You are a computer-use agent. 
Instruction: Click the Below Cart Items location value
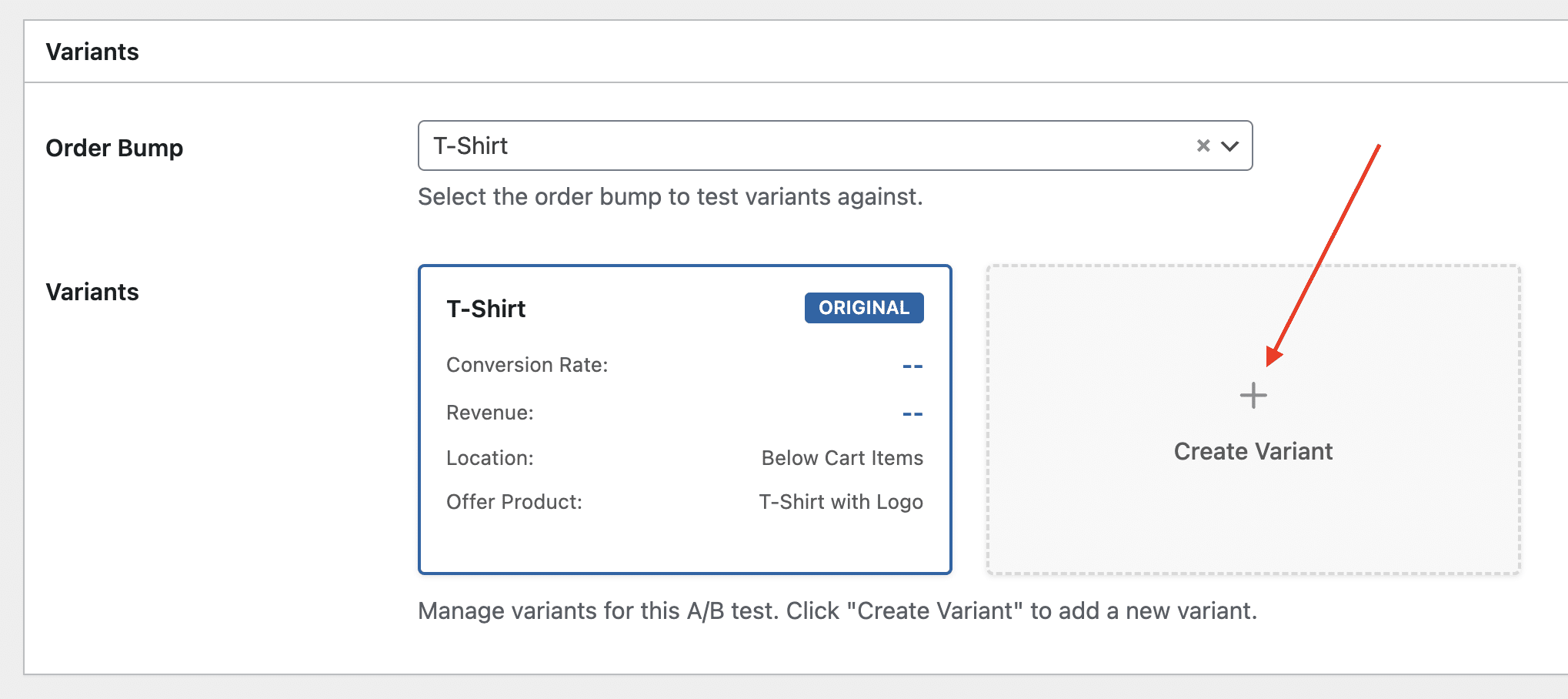tap(842, 457)
